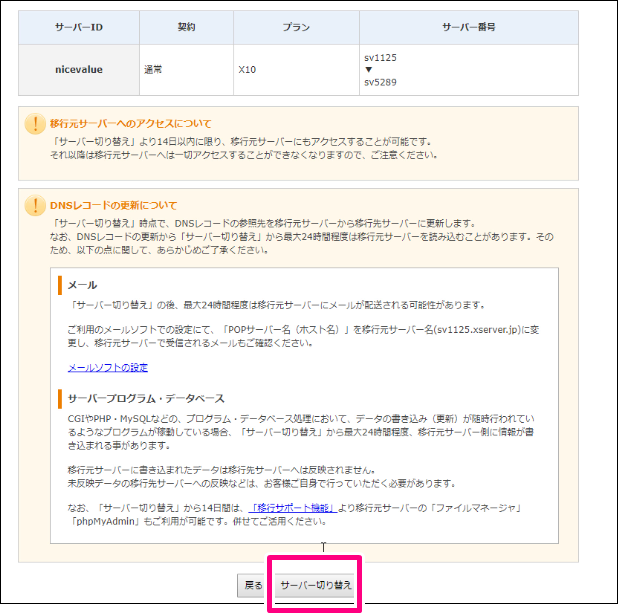The image size is (618, 616).
Task: Click the 契約 column header
Action: (186, 27)
